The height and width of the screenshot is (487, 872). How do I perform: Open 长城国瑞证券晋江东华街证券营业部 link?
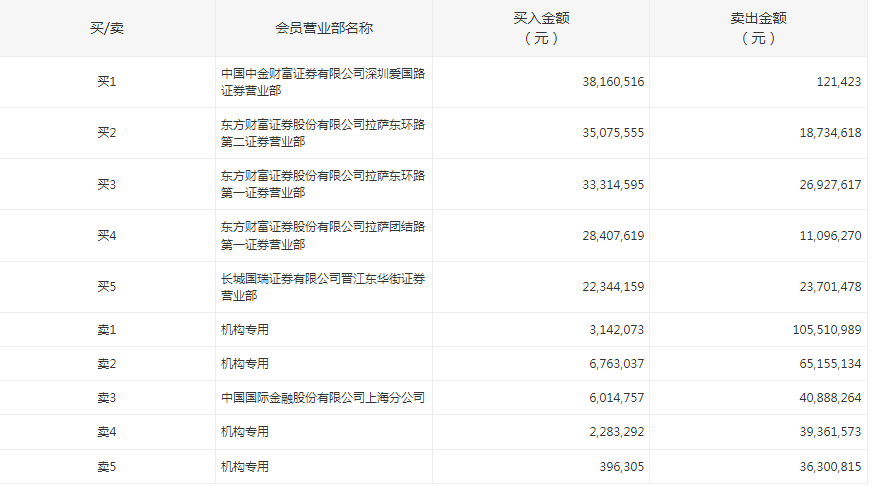(x=323, y=287)
